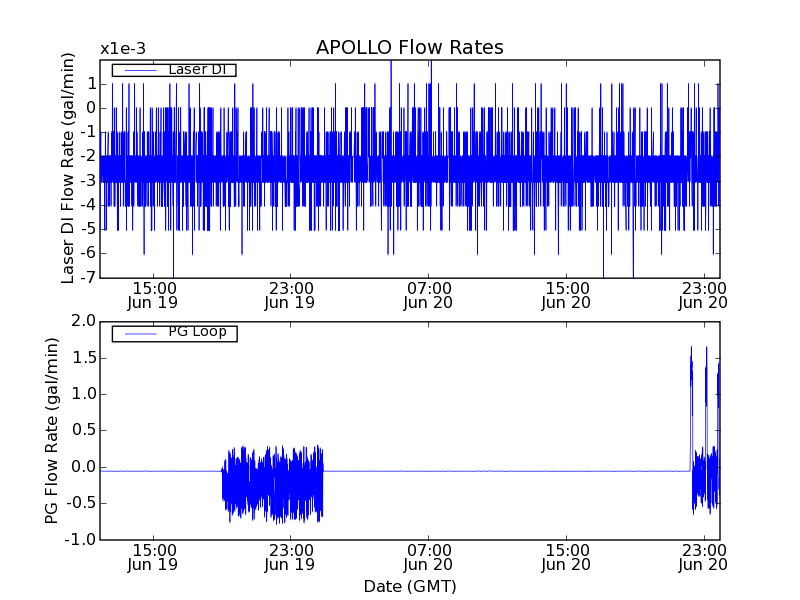Select the PG Flow Rate y-axis label

point(52,430)
